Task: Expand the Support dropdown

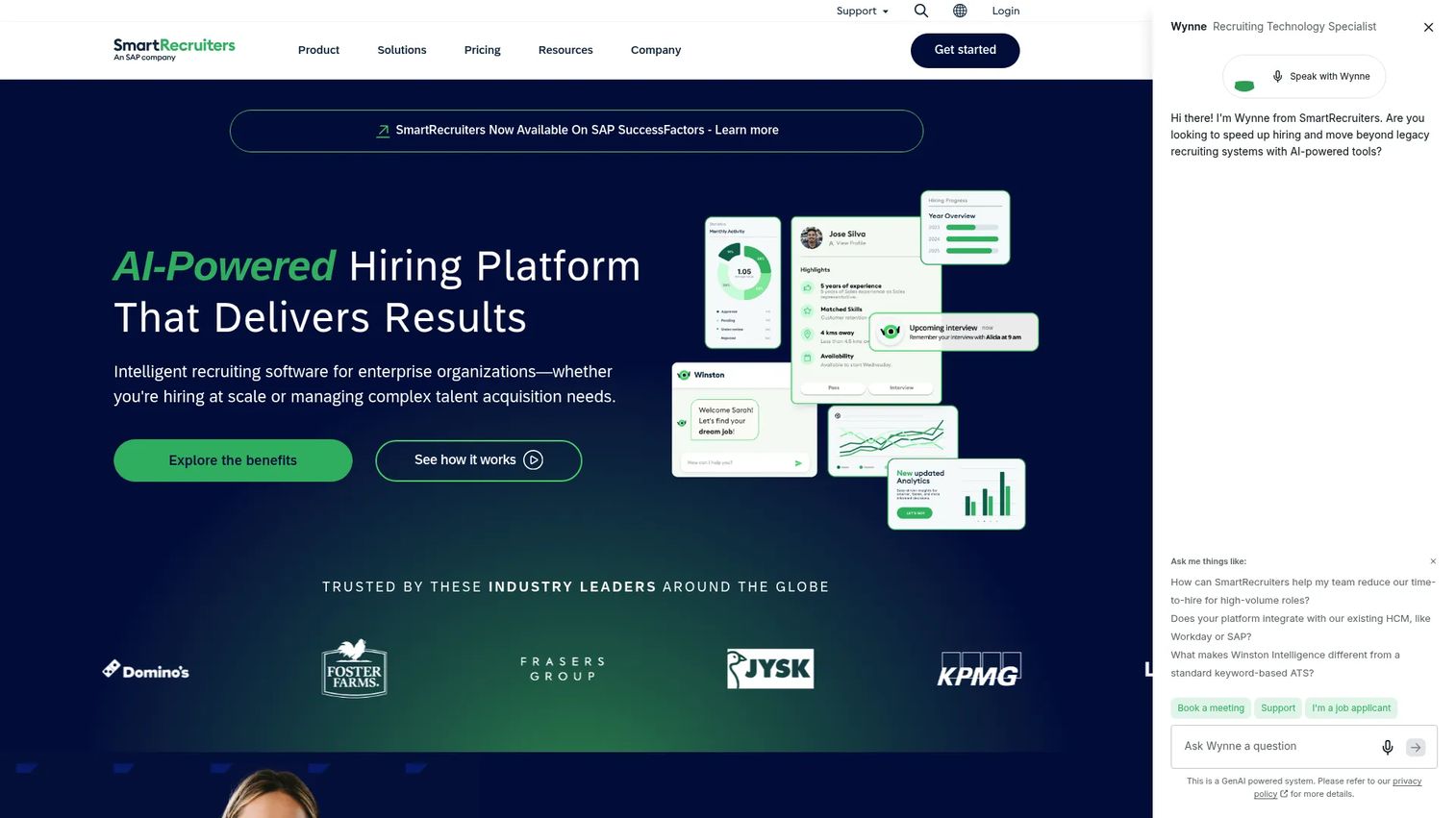Action: point(863,11)
